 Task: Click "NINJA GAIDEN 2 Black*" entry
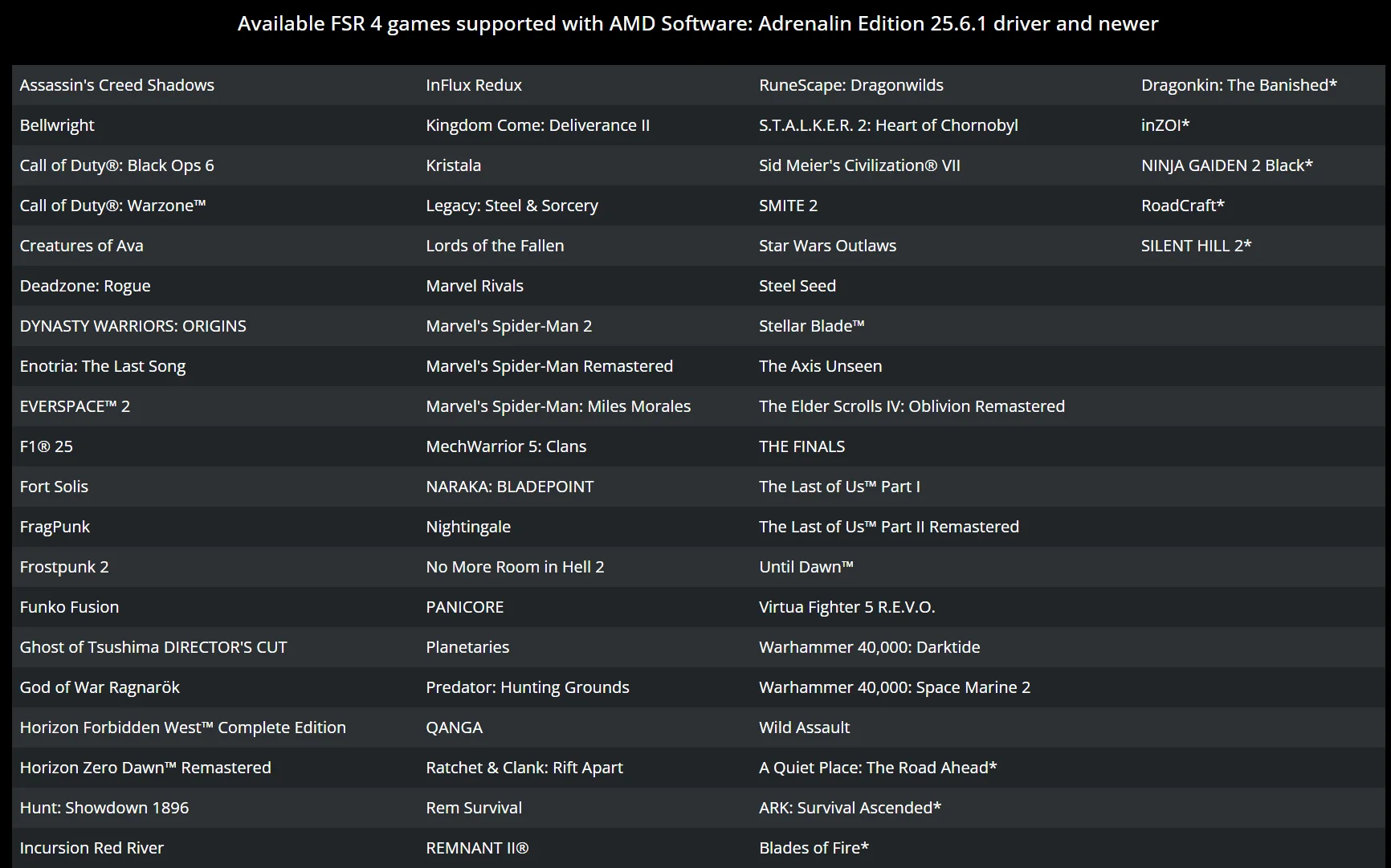pyautogui.click(x=1227, y=165)
